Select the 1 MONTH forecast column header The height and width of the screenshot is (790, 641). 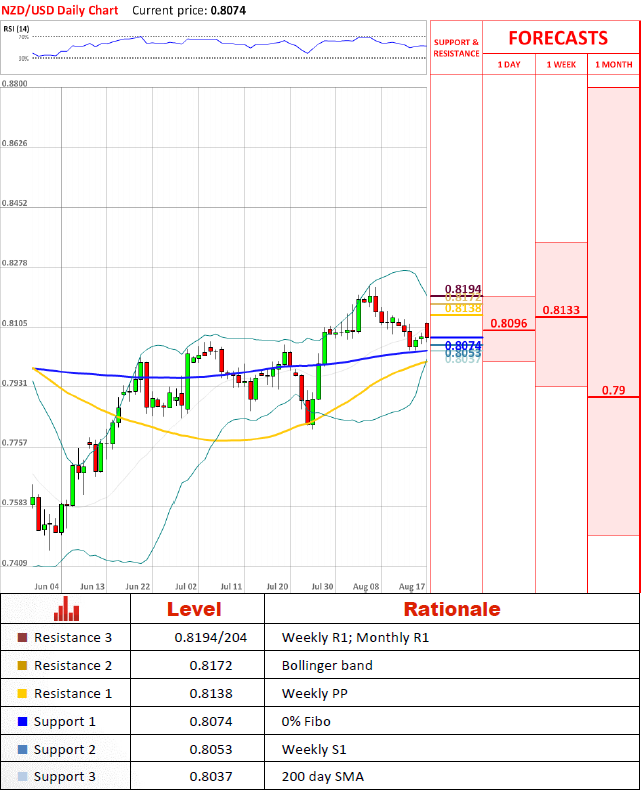(613, 64)
